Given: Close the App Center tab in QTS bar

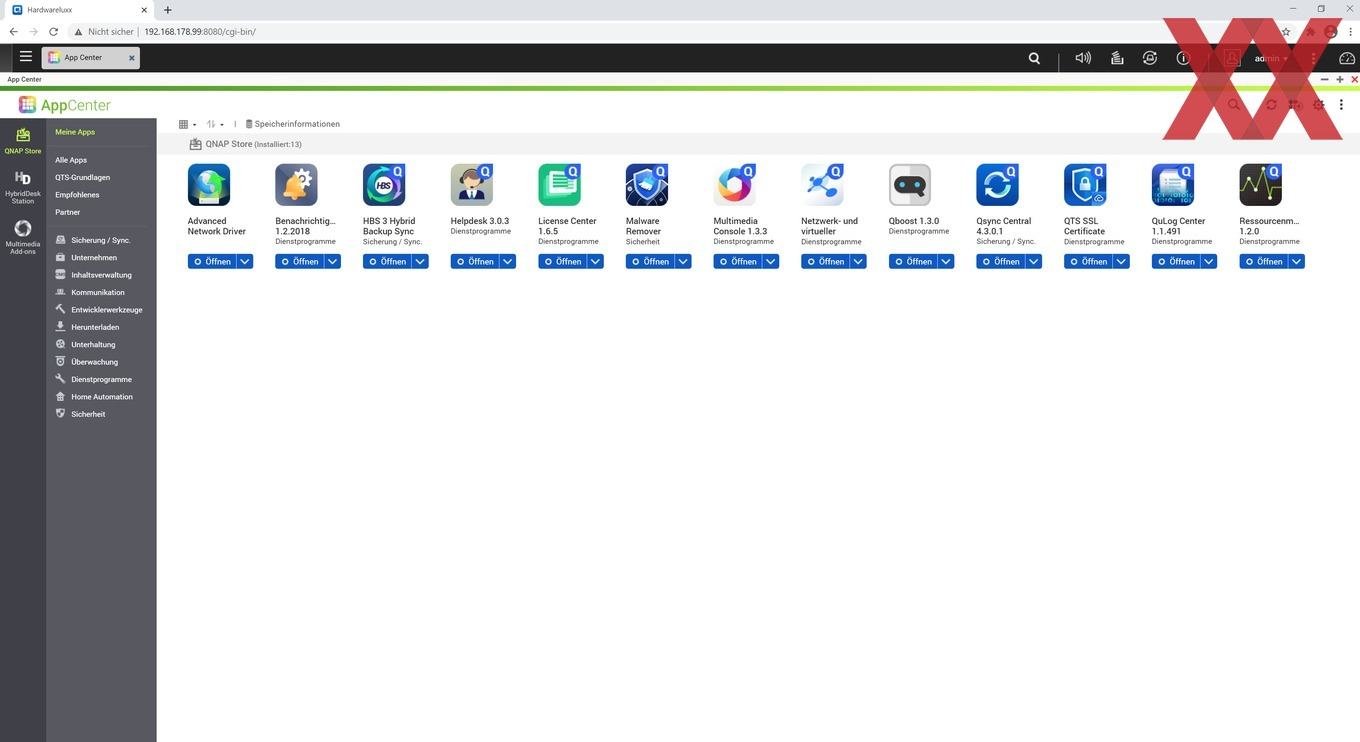Looking at the screenshot, I should click(131, 58).
